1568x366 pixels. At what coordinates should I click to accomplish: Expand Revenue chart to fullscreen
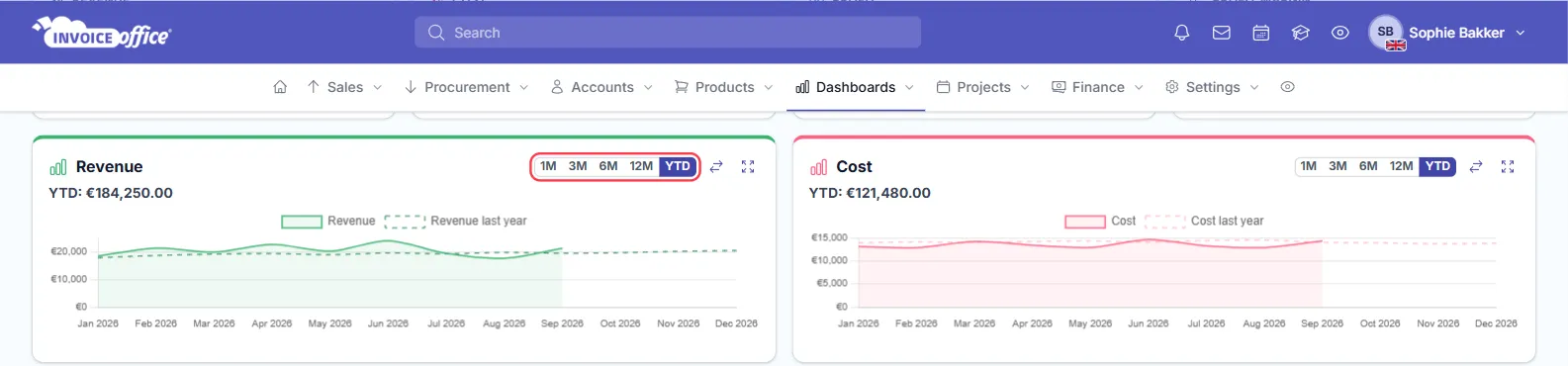pos(748,166)
